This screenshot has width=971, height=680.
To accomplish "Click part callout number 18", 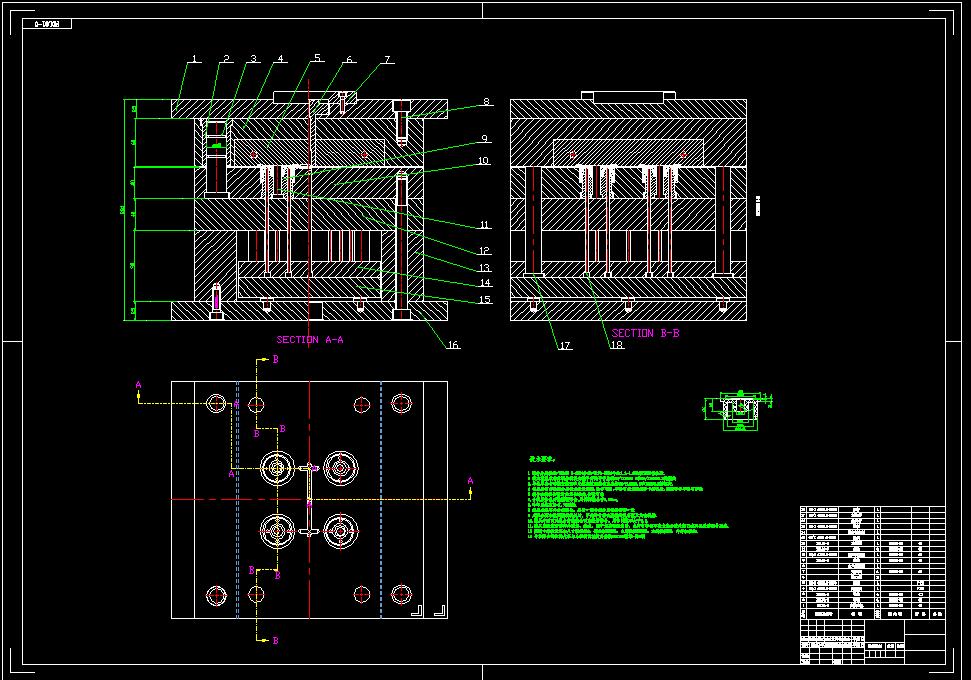I will [x=617, y=345].
